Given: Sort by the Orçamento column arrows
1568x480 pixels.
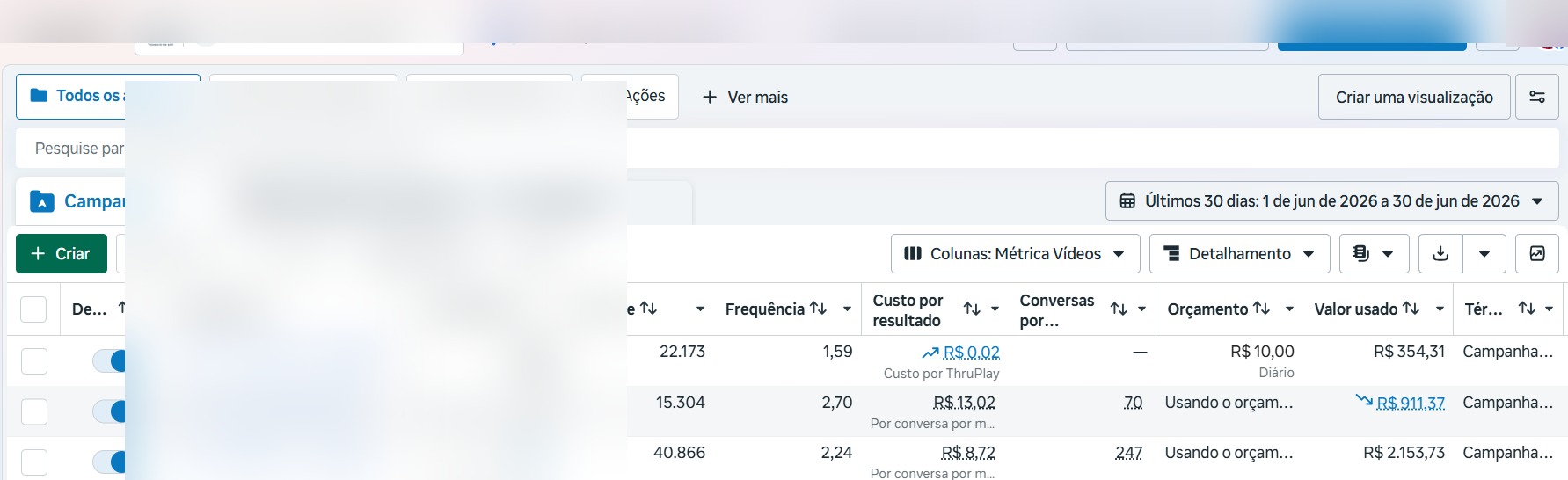Looking at the screenshot, I should click(1261, 308).
